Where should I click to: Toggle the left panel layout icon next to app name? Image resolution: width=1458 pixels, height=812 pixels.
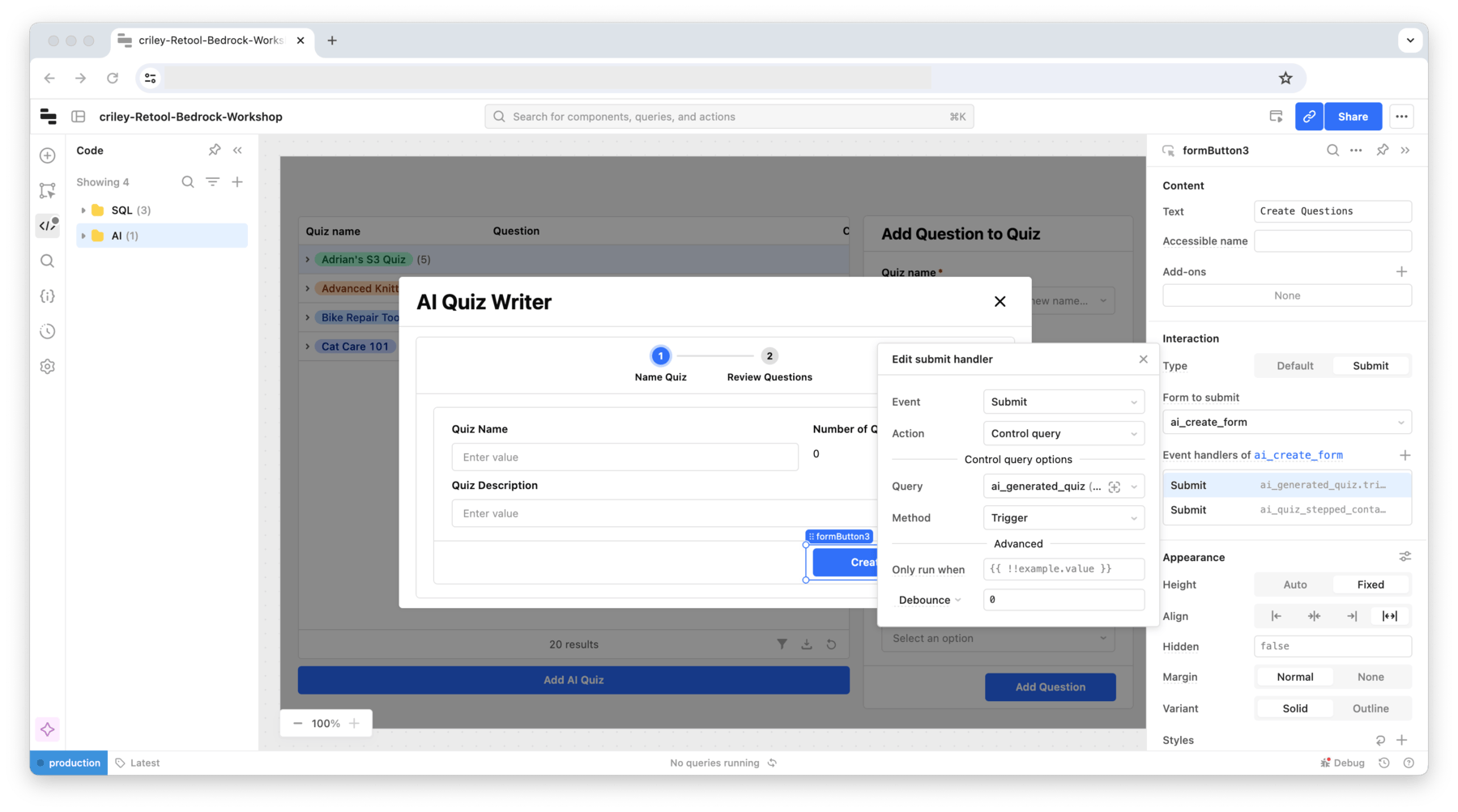tap(79, 117)
